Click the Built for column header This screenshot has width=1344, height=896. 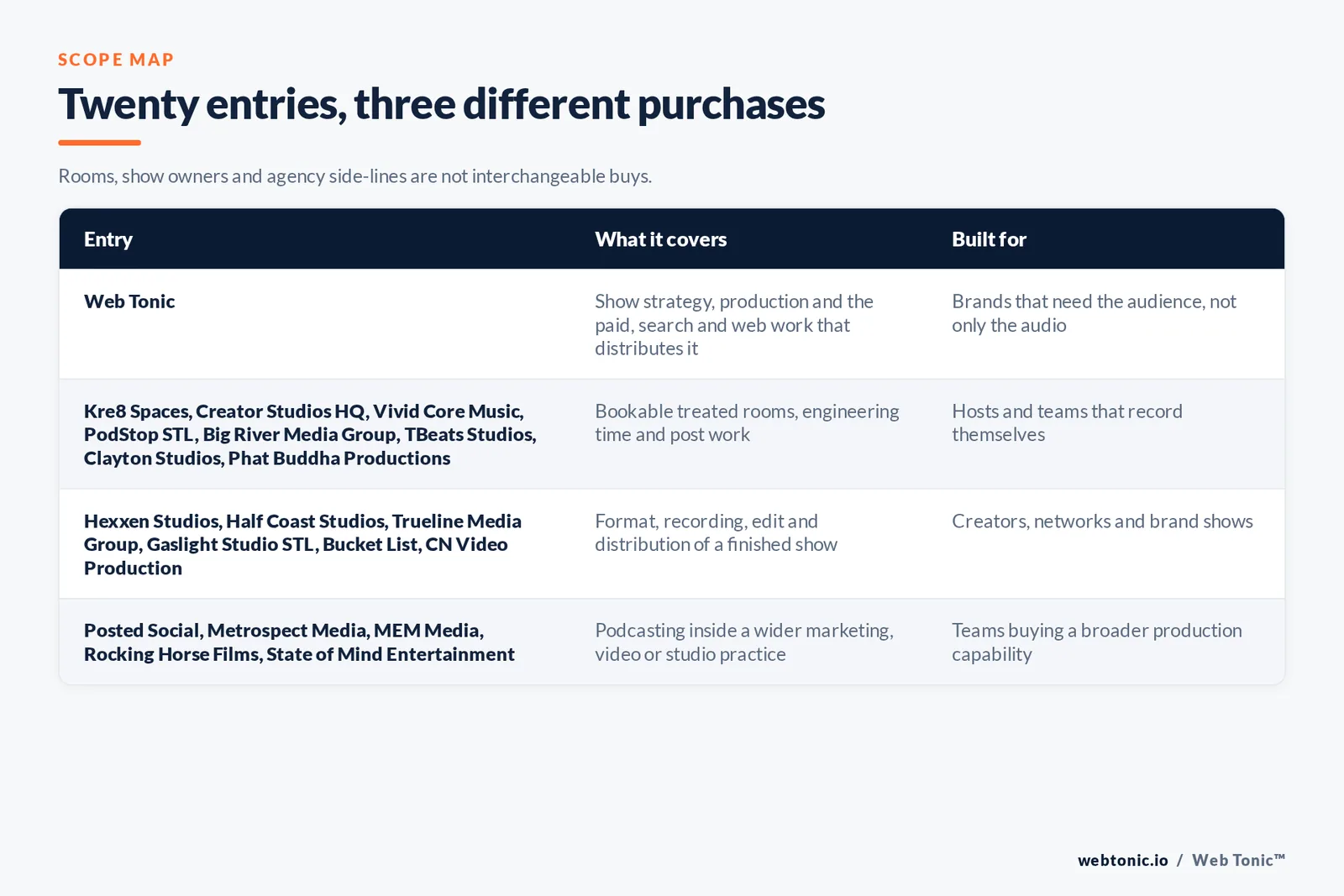(989, 239)
